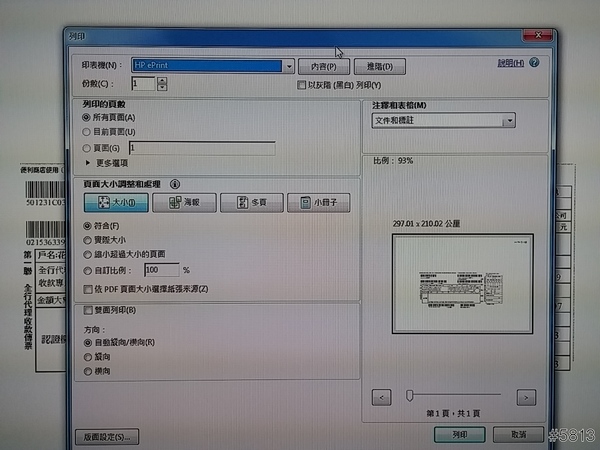The width and height of the screenshot is (600, 450).
Task: Click the 取消 cancel button
Action: point(518,435)
